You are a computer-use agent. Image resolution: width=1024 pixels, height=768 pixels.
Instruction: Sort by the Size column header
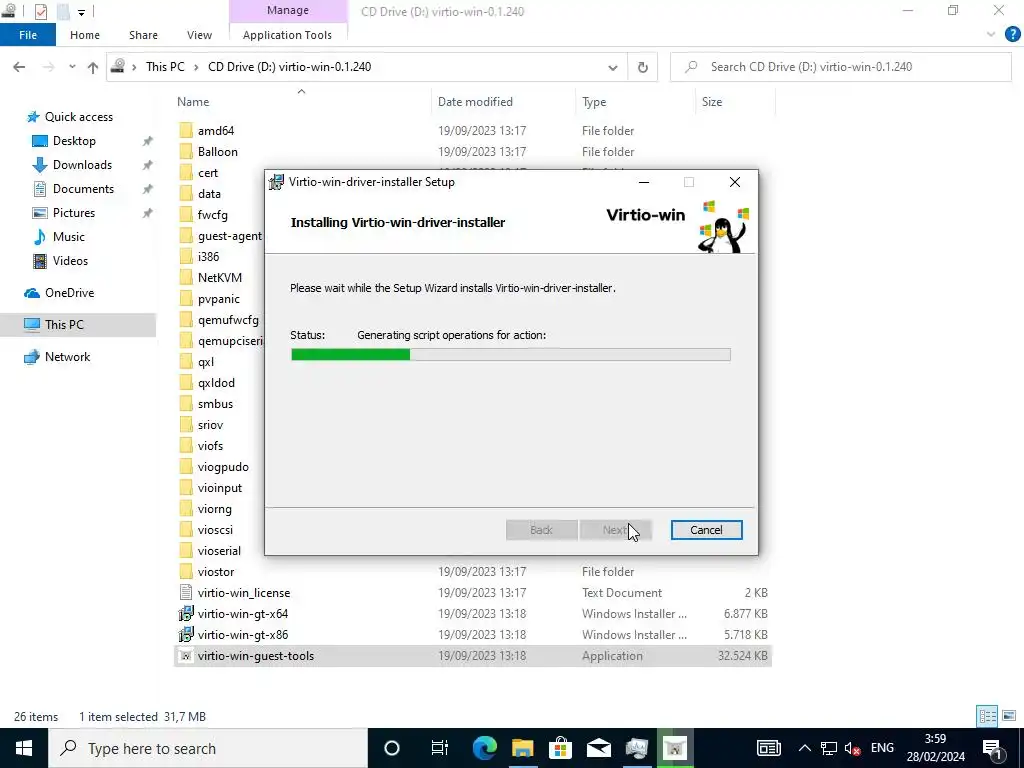[712, 102]
